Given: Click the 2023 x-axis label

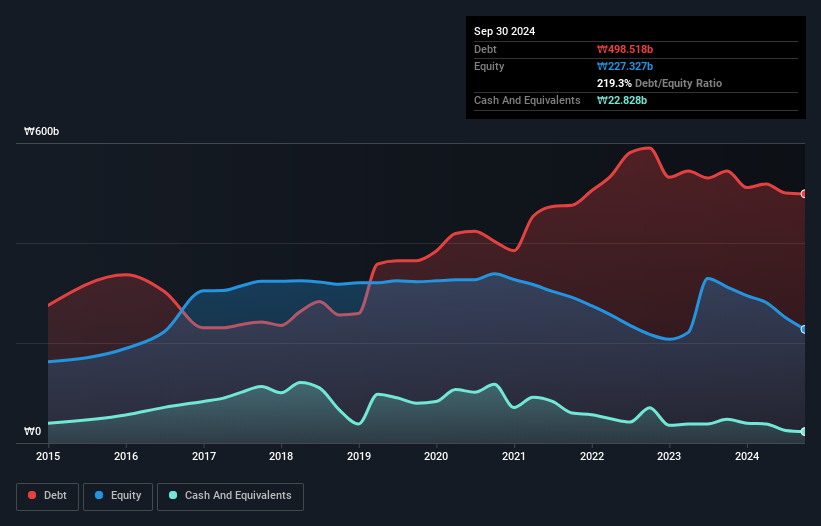Looking at the screenshot, I should (x=669, y=456).
